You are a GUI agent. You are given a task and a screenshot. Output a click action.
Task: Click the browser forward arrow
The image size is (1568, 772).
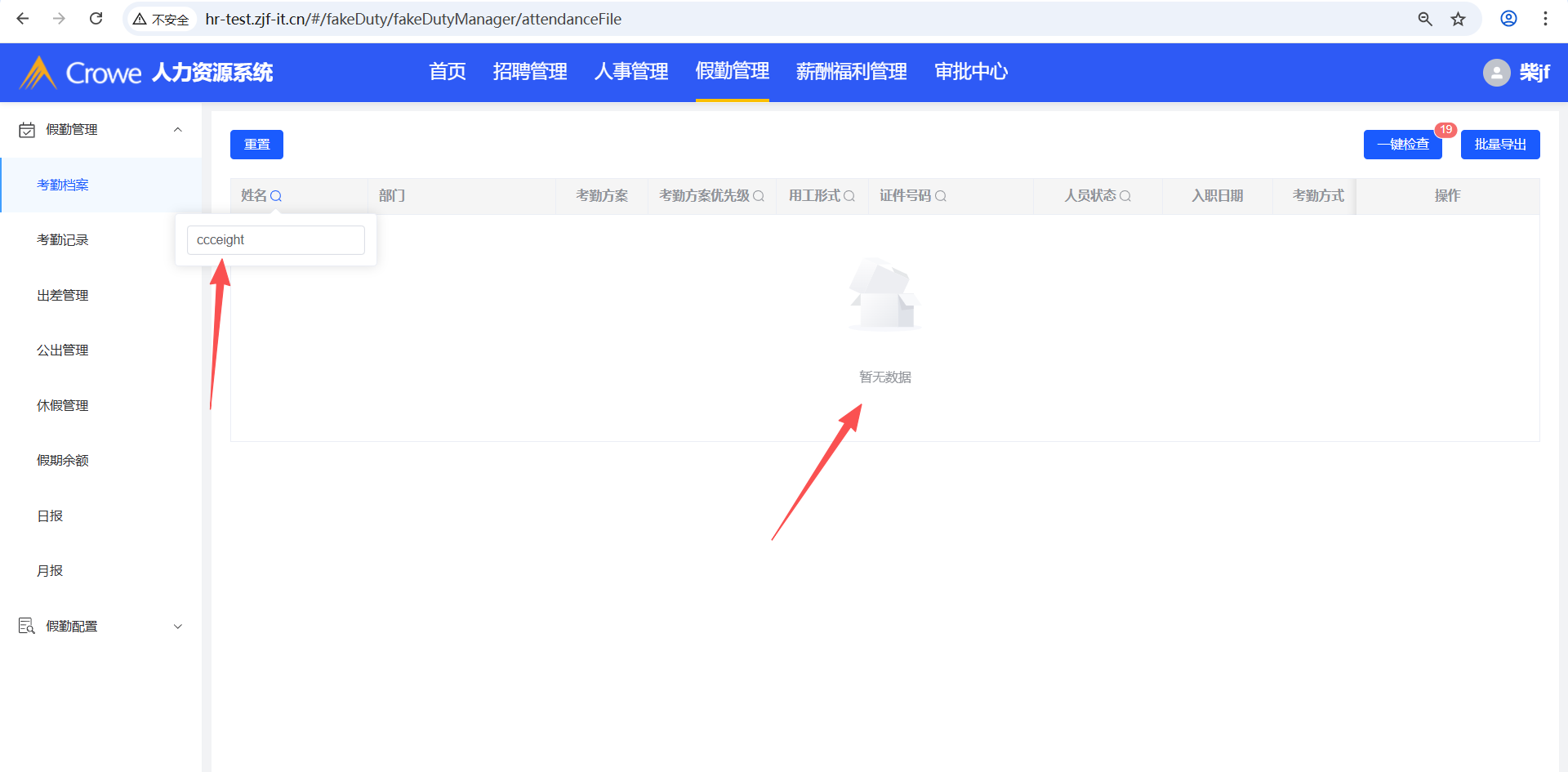tap(59, 19)
